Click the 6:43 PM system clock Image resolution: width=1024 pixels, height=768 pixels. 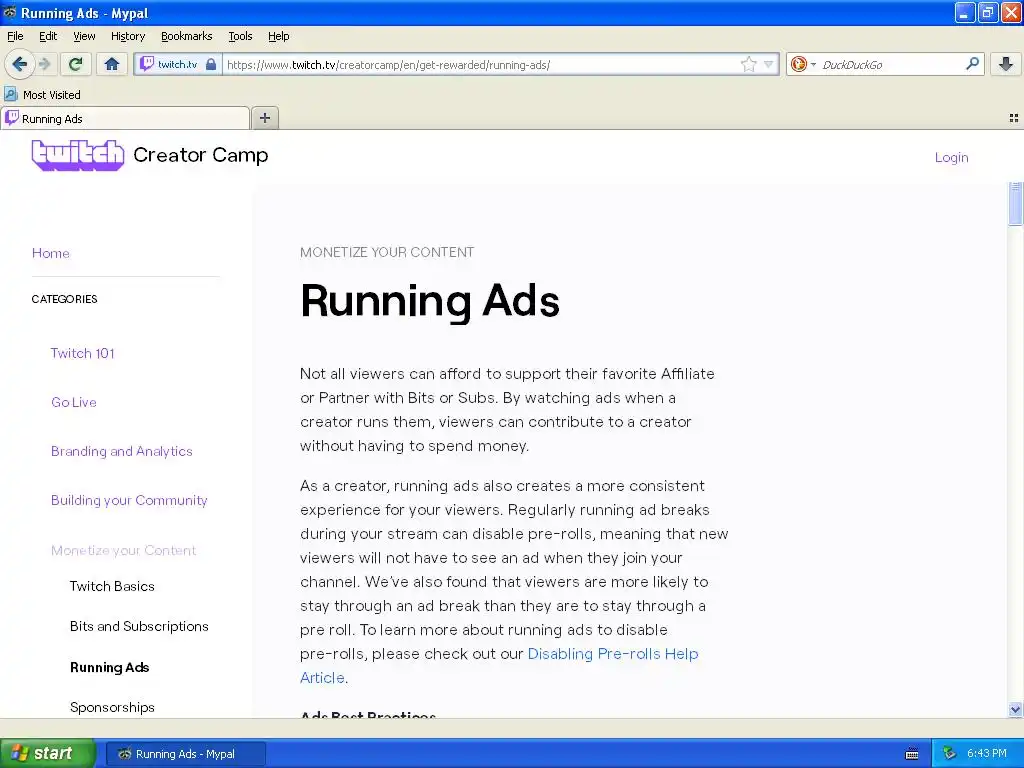(x=987, y=753)
